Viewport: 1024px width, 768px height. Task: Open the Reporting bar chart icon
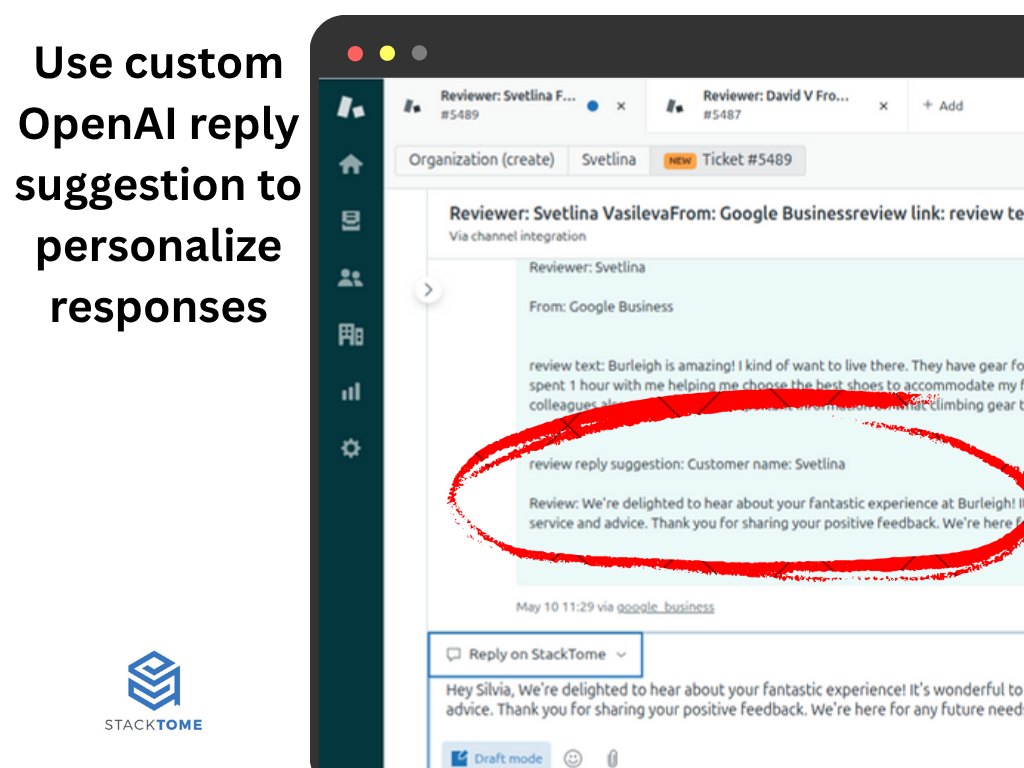click(351, 391)
